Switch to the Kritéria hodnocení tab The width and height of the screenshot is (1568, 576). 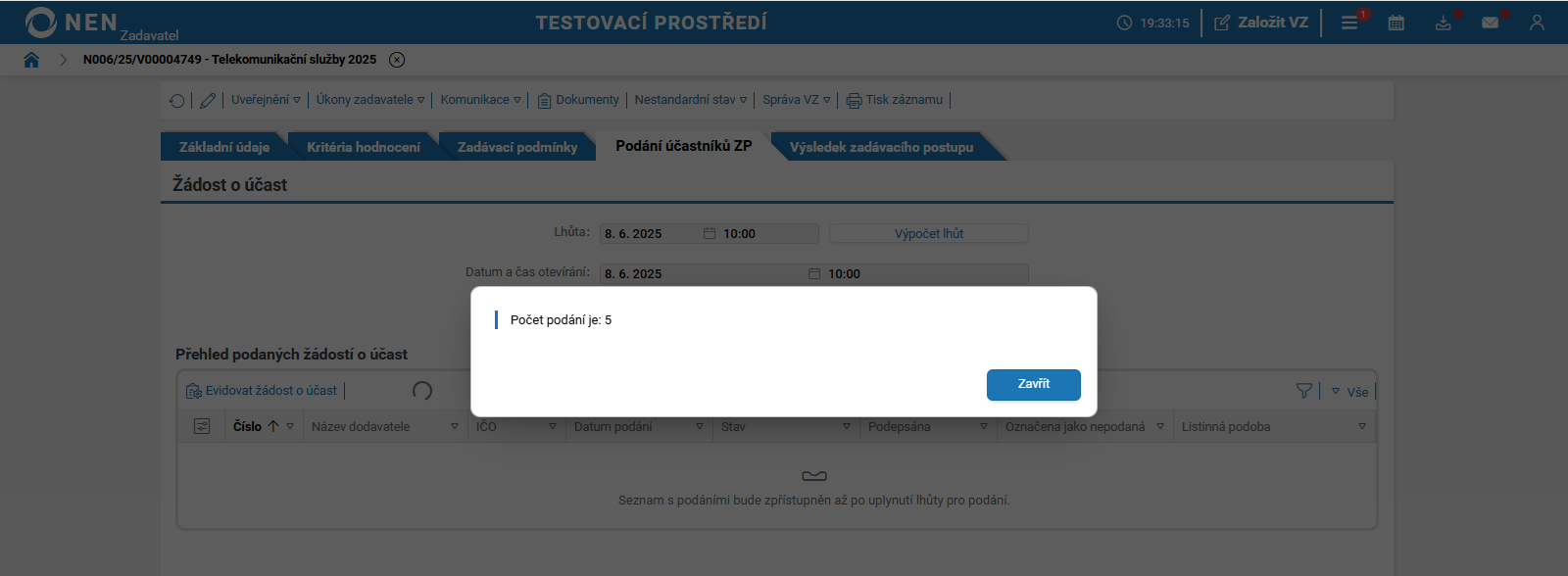pos(364,147)
